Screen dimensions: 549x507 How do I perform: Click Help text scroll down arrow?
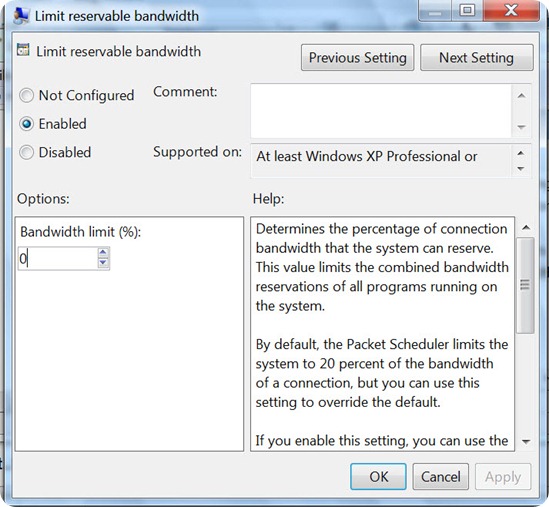[526, 442]
